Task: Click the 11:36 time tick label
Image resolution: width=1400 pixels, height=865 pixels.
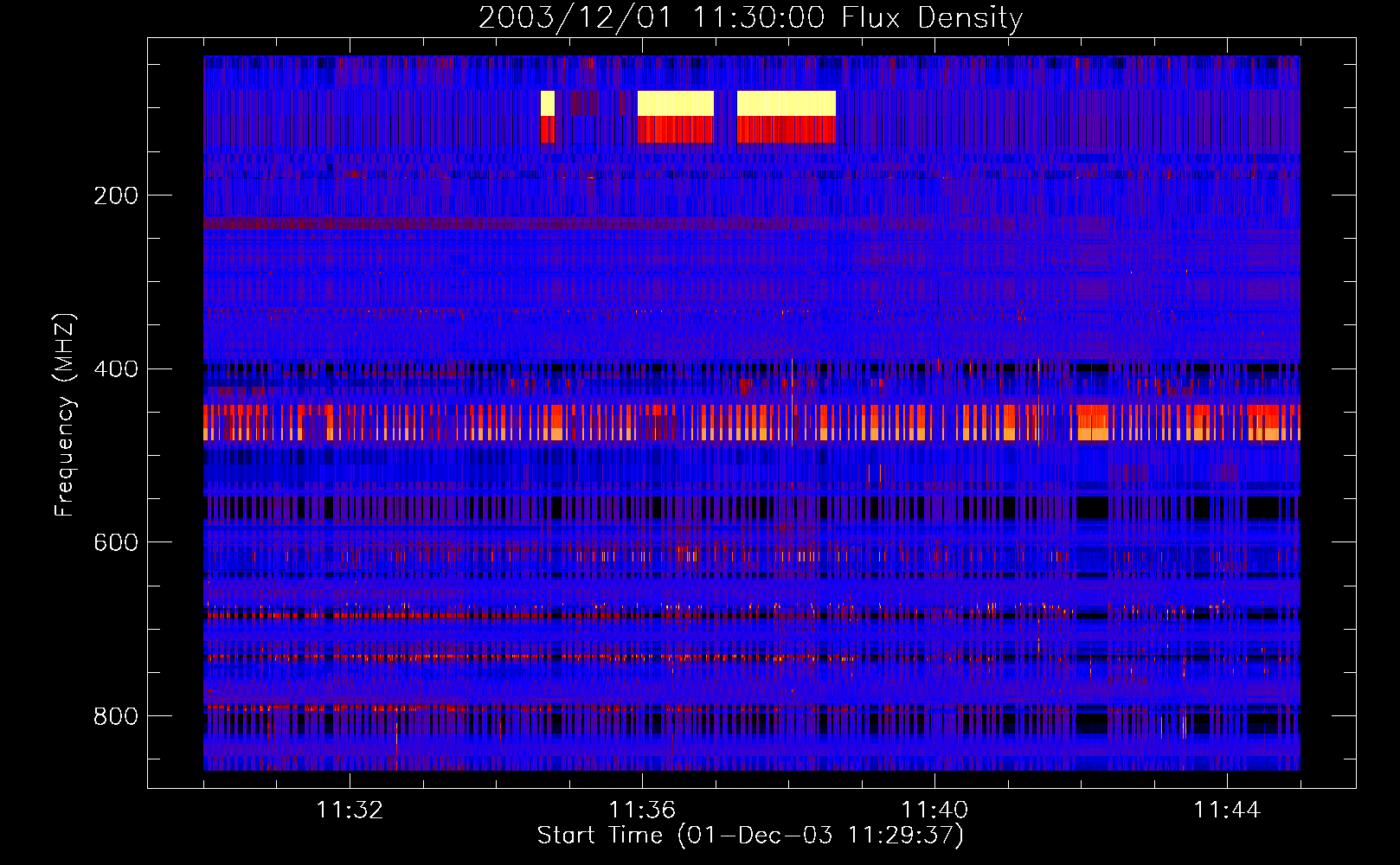Action: click(x=642, y=810)
